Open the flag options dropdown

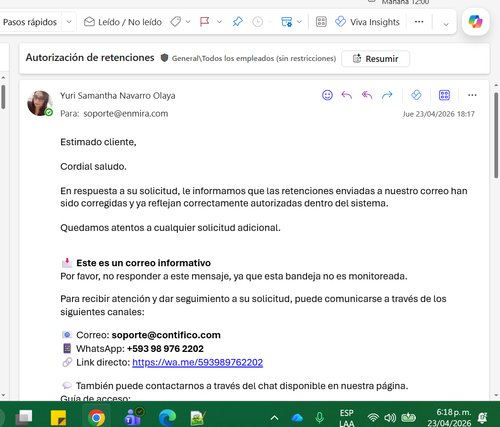(x=219, y=22)
